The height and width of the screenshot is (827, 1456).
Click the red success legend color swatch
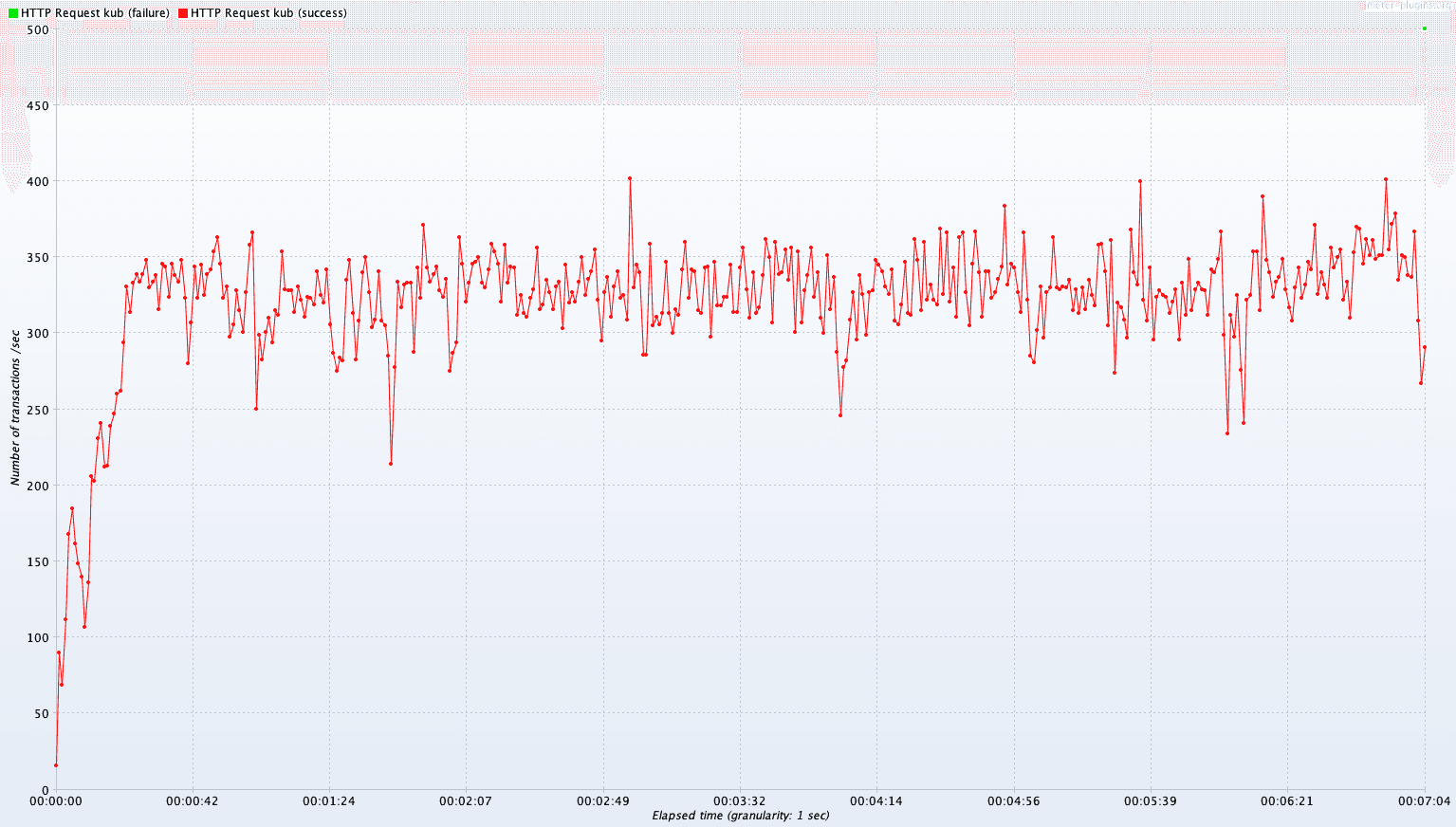[x=183, y=13]
